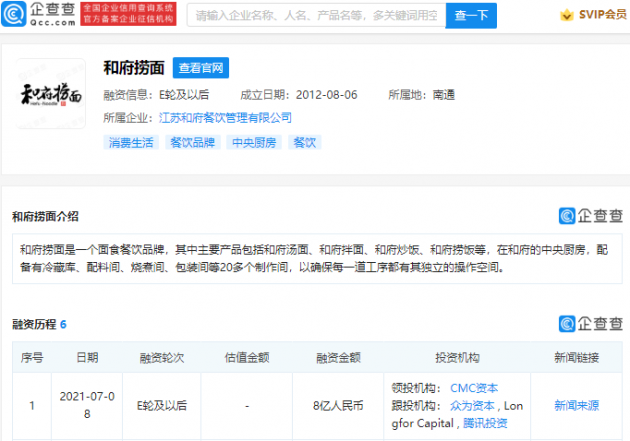Click the brand introduction paragraph text
Screen dimensions: 630x441
314,258
